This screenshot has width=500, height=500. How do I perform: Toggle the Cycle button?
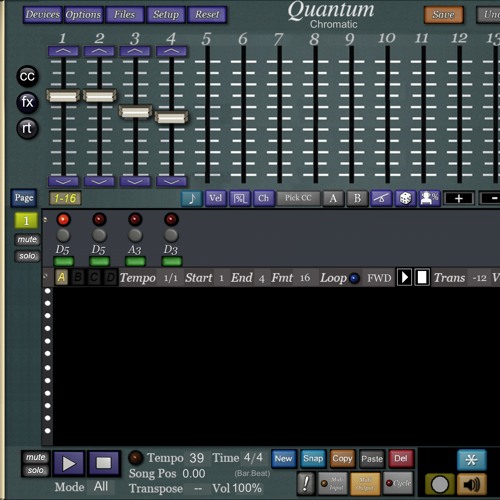click(x=399, y=483)
